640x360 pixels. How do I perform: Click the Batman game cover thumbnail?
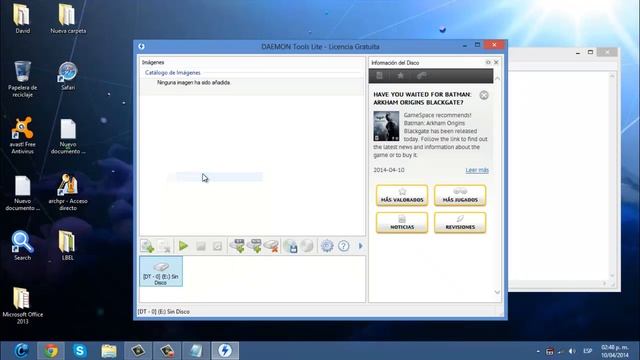tap(386, 126)
